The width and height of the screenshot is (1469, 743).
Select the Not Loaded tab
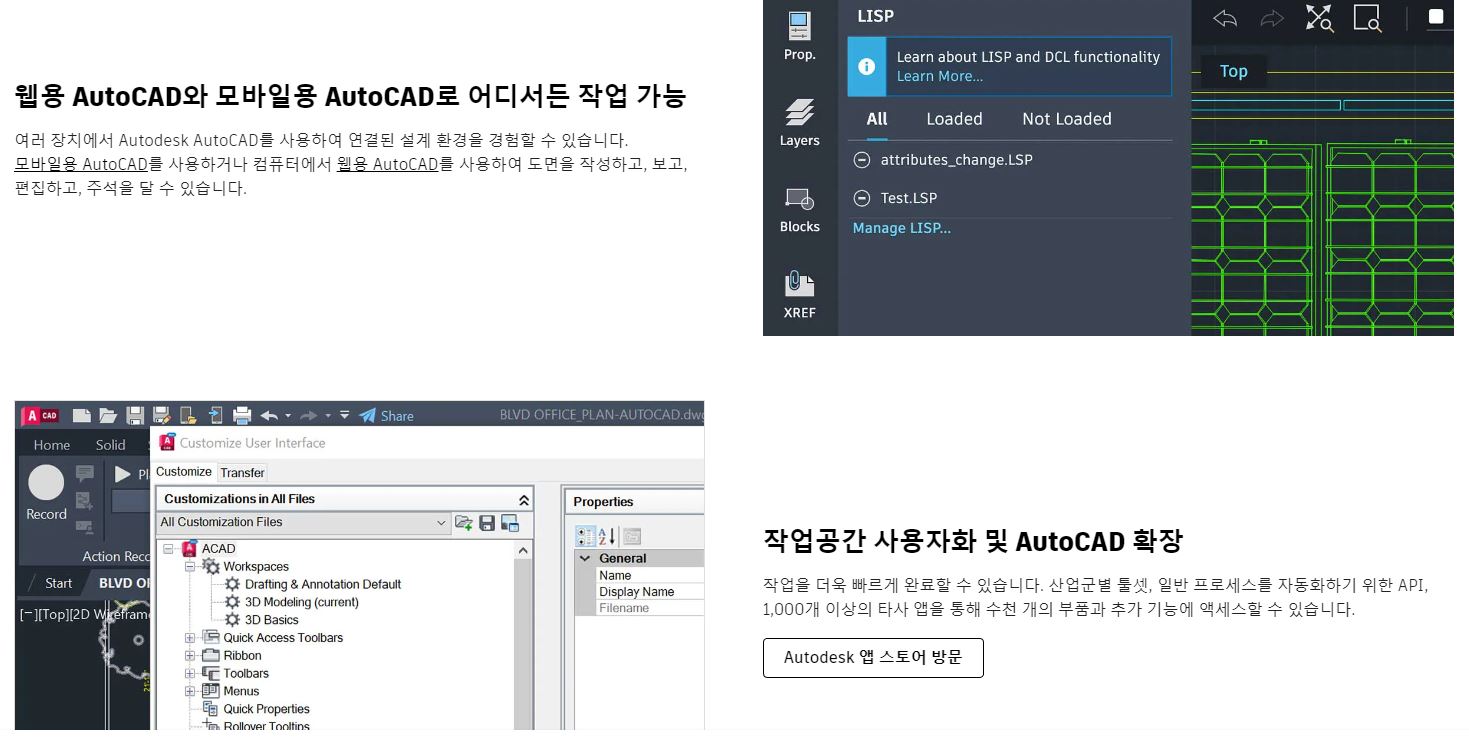(1067, 119)
